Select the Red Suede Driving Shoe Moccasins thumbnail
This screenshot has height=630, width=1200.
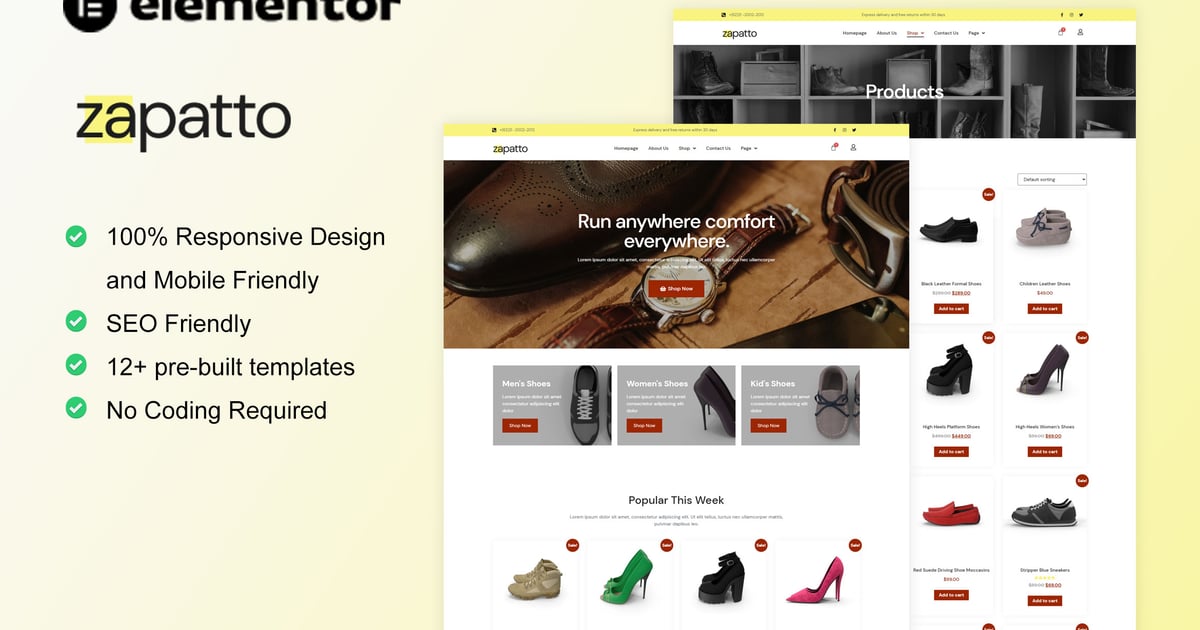(951, 515)
